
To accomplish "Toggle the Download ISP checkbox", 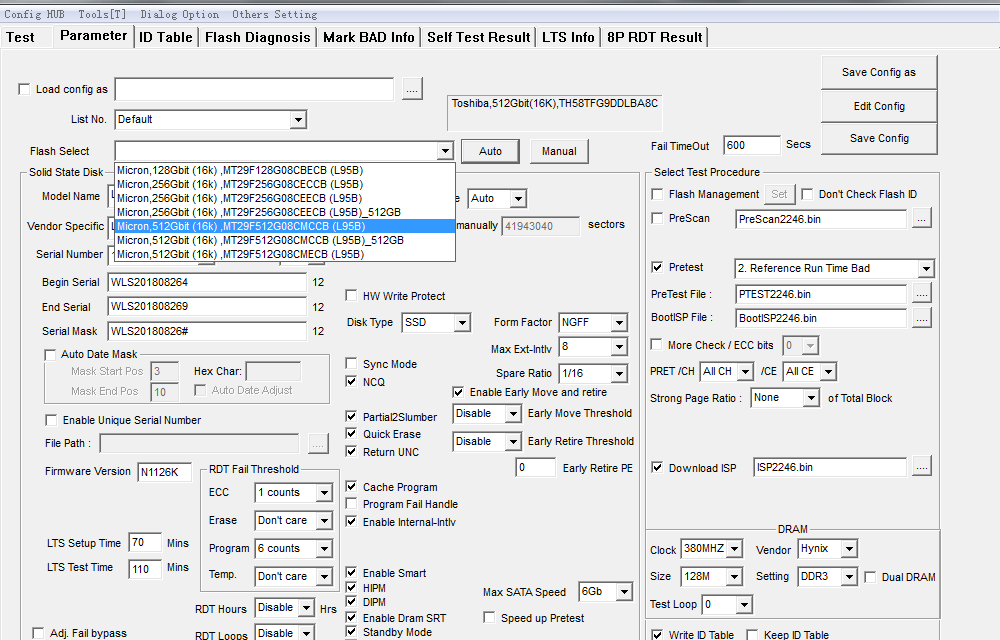I will point(657,467).
